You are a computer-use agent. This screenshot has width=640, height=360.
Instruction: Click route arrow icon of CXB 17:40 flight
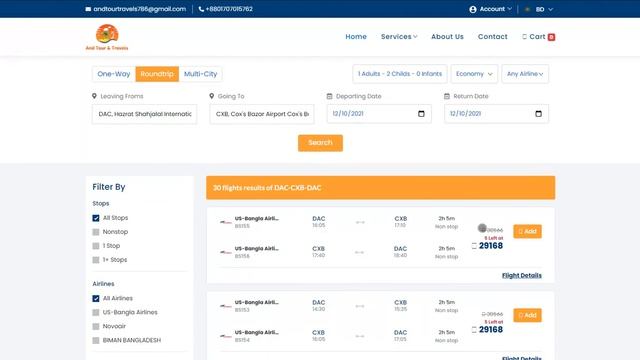360,252
